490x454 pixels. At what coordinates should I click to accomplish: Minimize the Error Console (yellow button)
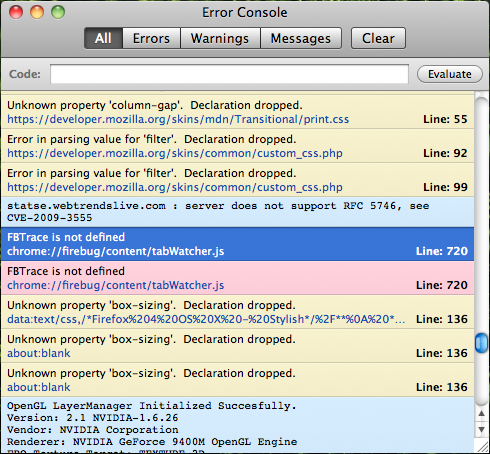point(37,12)
